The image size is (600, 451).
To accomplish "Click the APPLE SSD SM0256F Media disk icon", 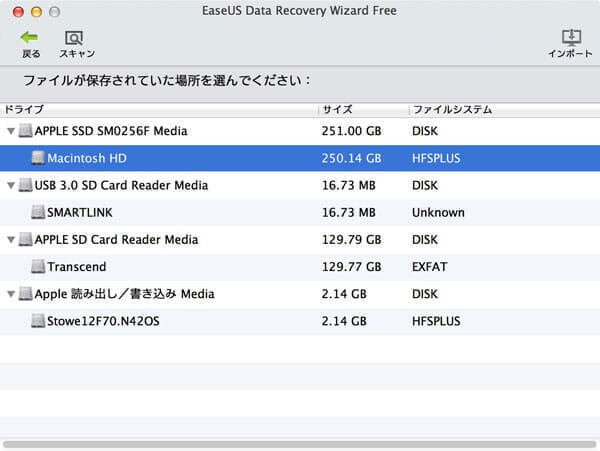I will pyautogui.click(x=26, y=131).
